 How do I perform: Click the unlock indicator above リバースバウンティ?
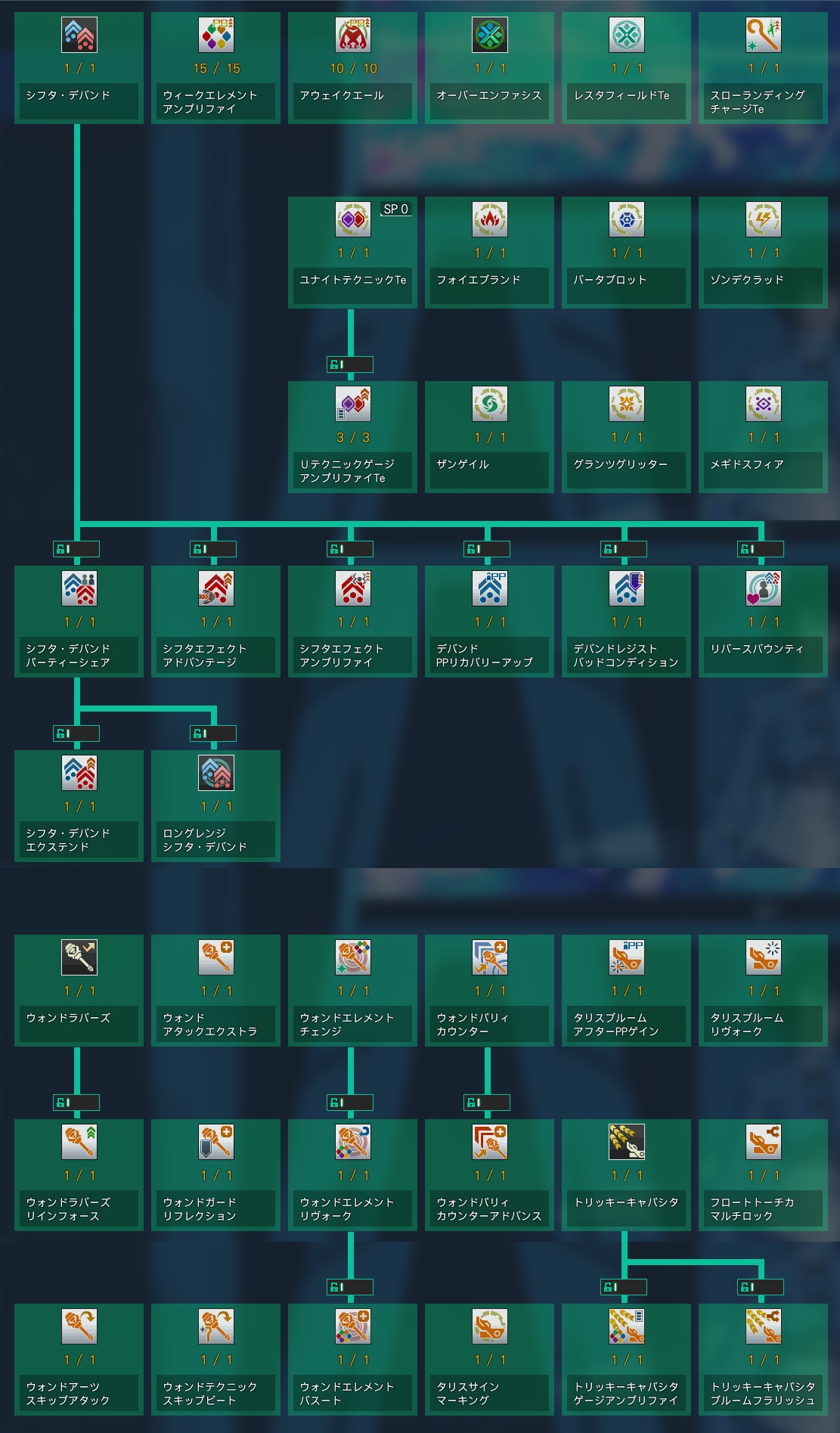(x=761, y=549)
